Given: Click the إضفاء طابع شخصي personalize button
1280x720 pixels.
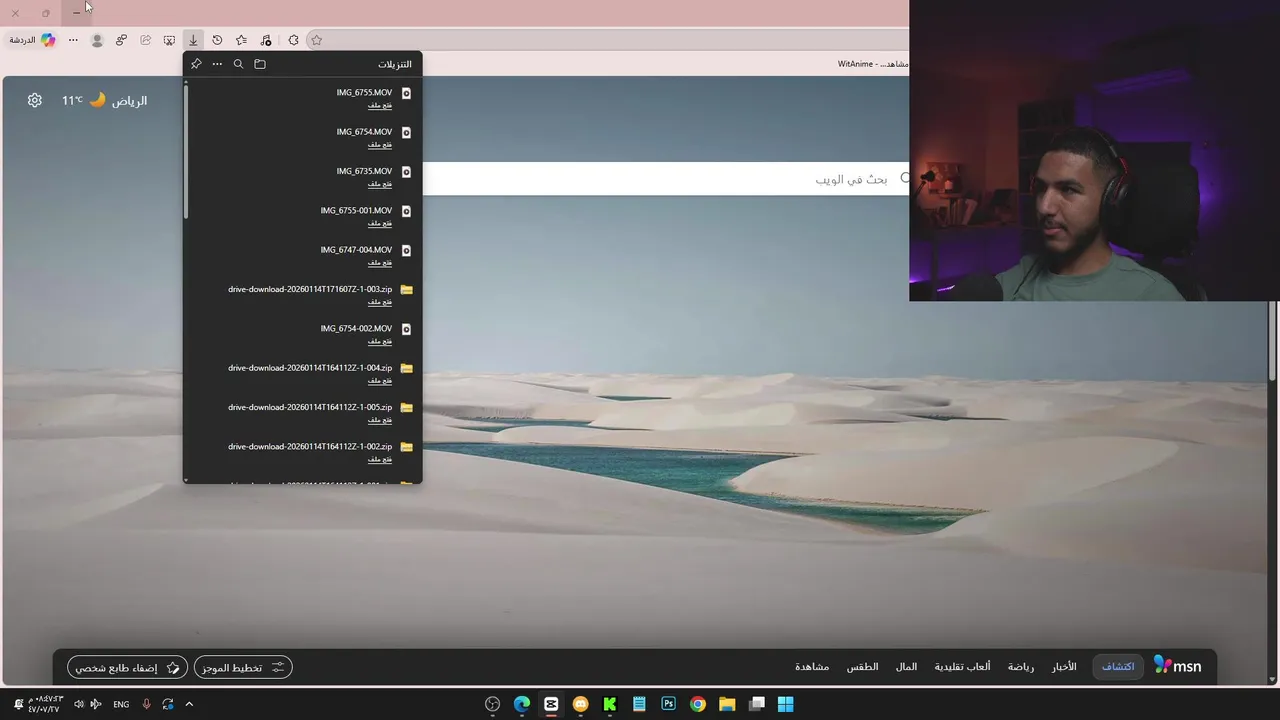Looking at the screenshot, I should coord(127,667).
